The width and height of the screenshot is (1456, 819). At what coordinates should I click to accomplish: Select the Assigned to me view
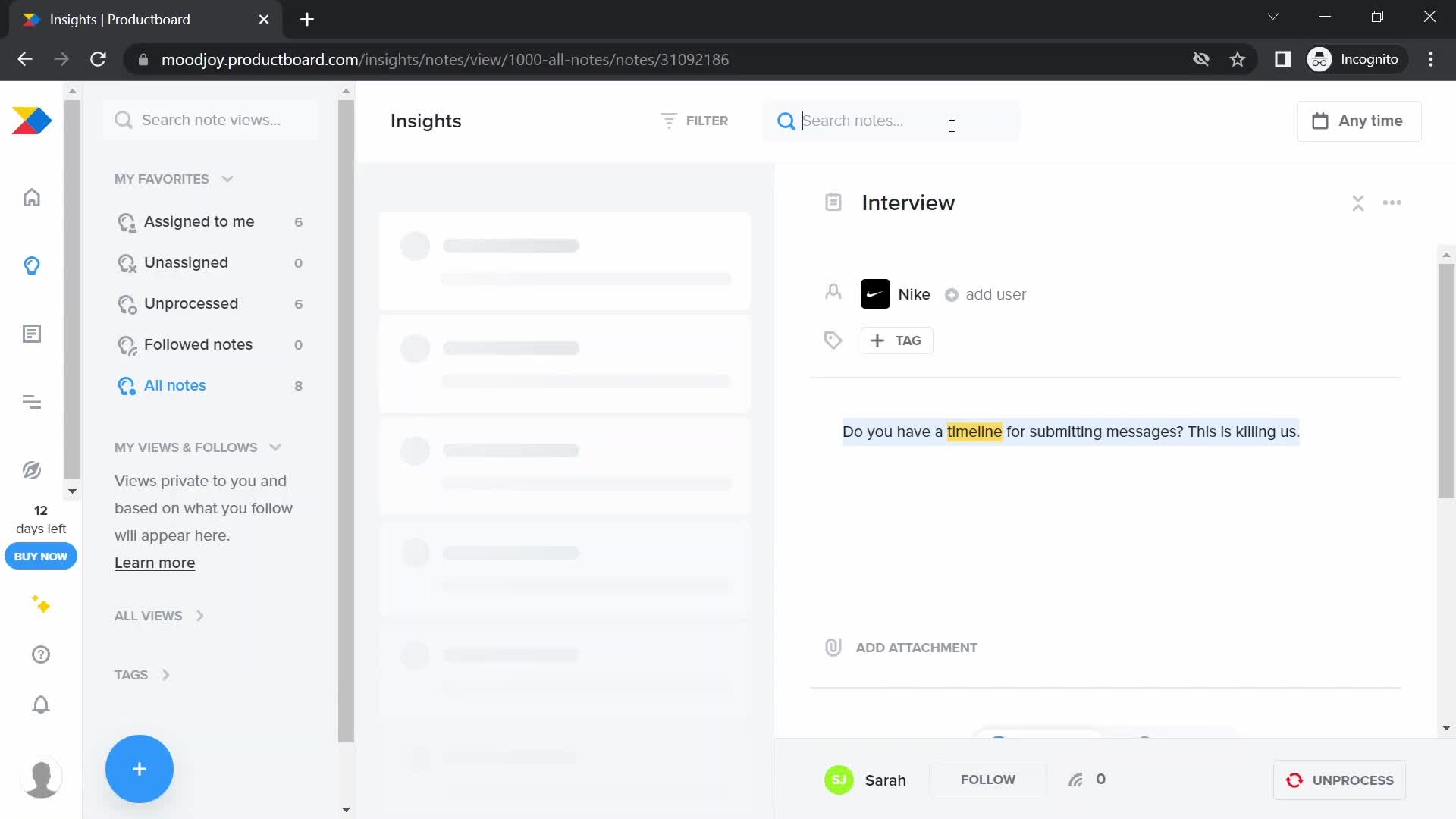coord(199,221)
